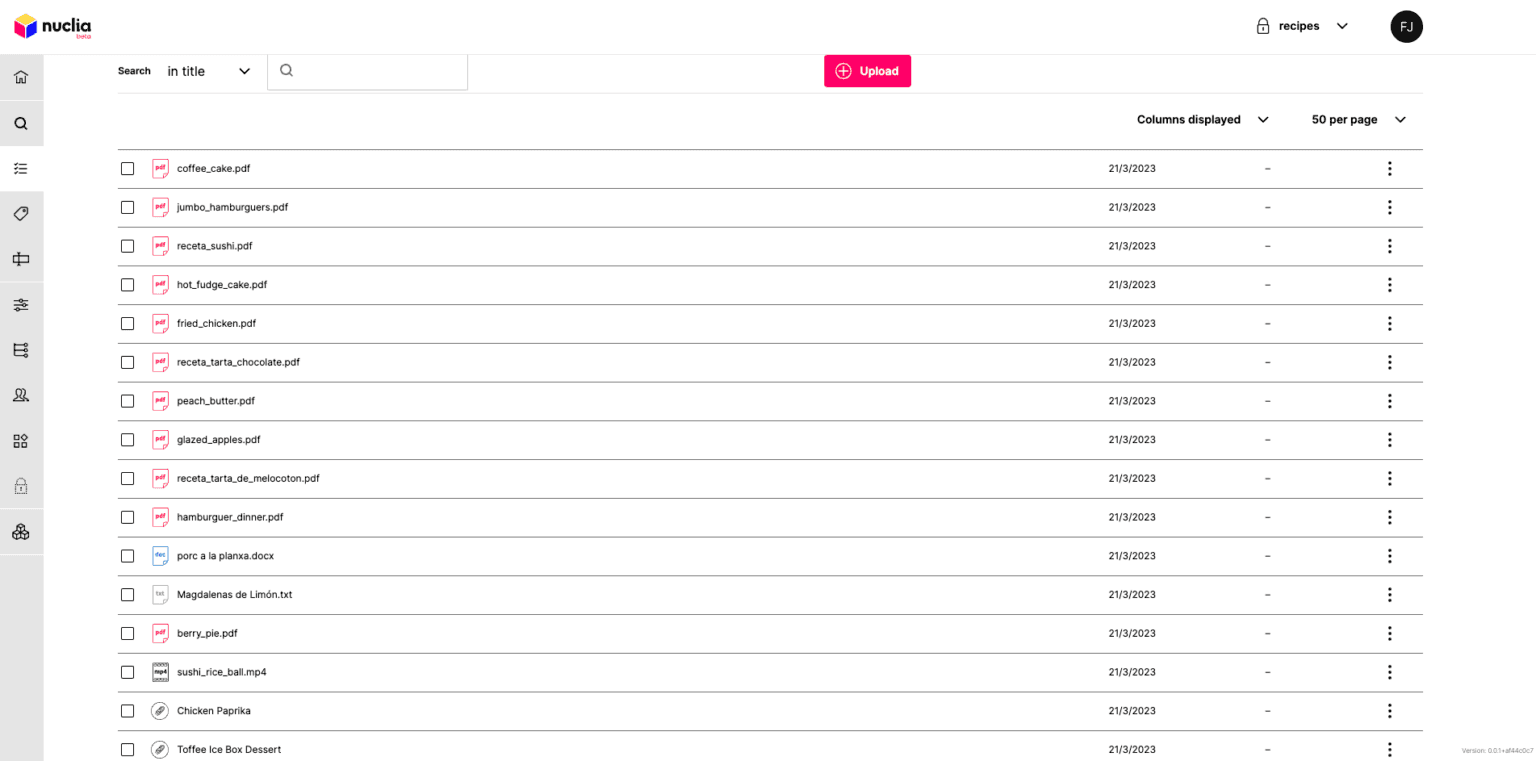The height and width of the screenshot is (761, 1536).
Task: Select the widgets icon in the sidebar
Action: (x=21, y=441)
